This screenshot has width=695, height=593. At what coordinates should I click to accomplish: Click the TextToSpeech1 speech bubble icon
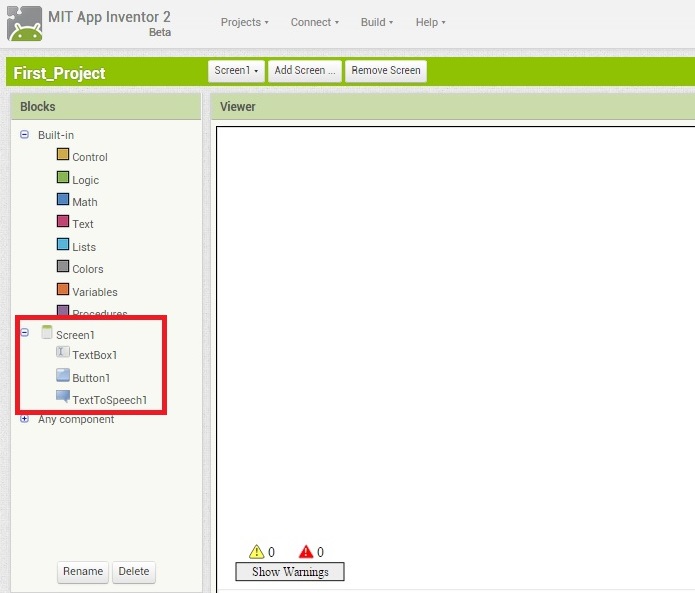(63, 396)
